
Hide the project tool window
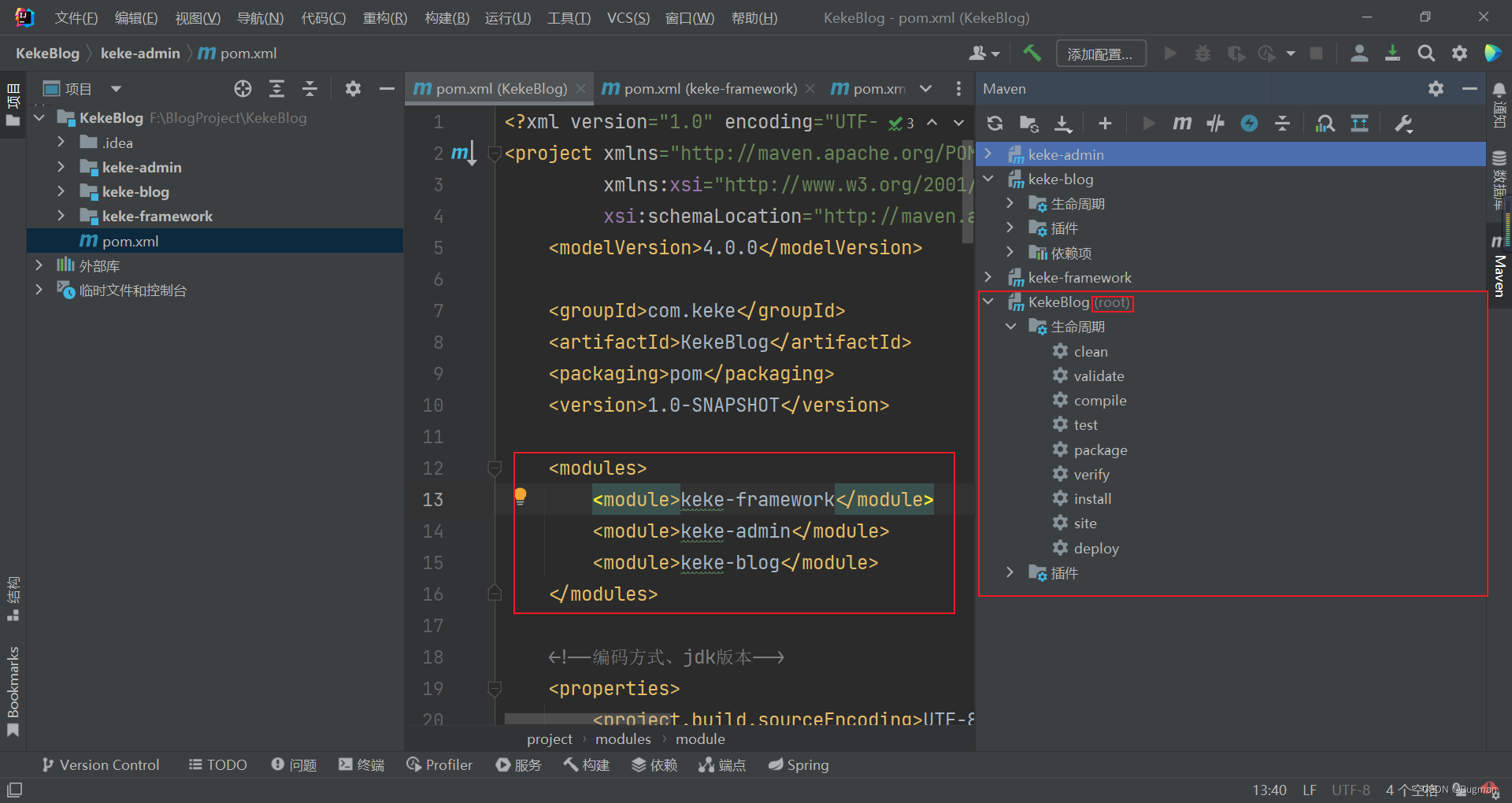coord(387,89)
